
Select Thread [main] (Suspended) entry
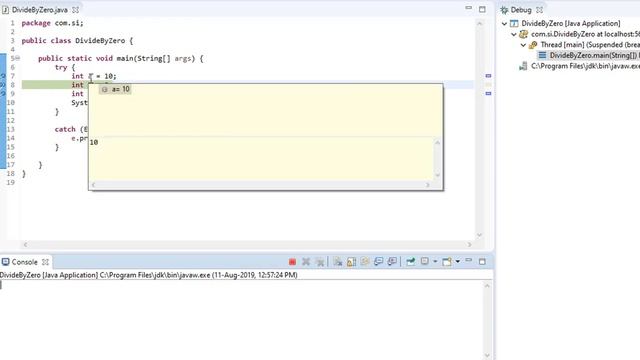590,45
